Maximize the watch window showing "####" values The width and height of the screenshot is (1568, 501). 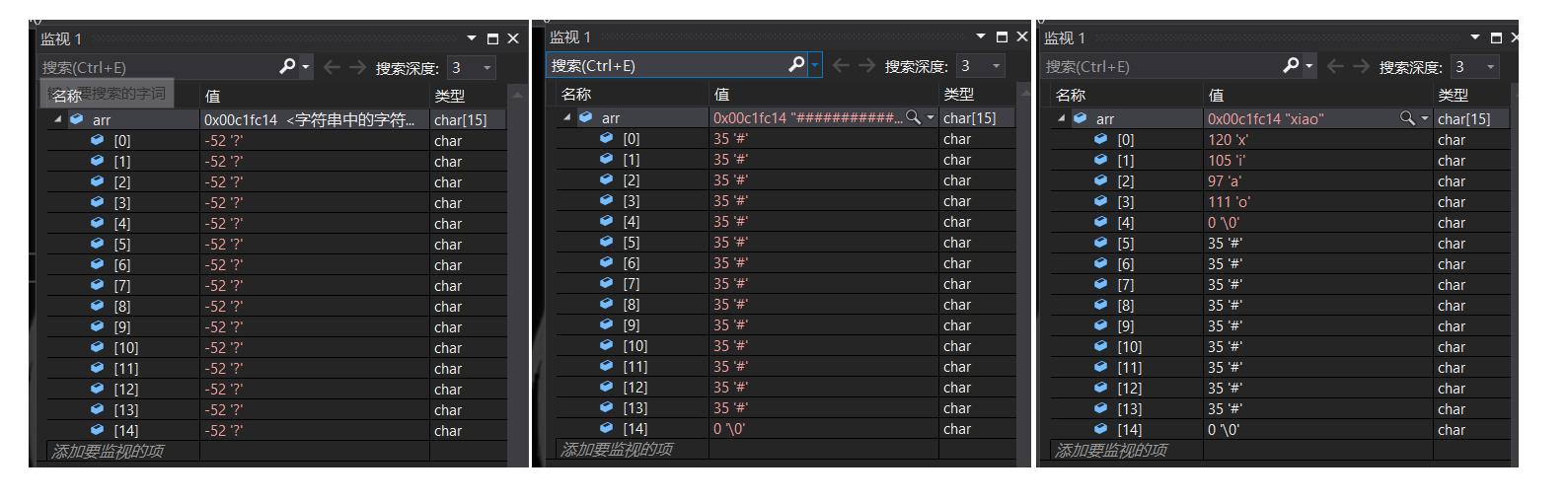[x=1002, y=36]
